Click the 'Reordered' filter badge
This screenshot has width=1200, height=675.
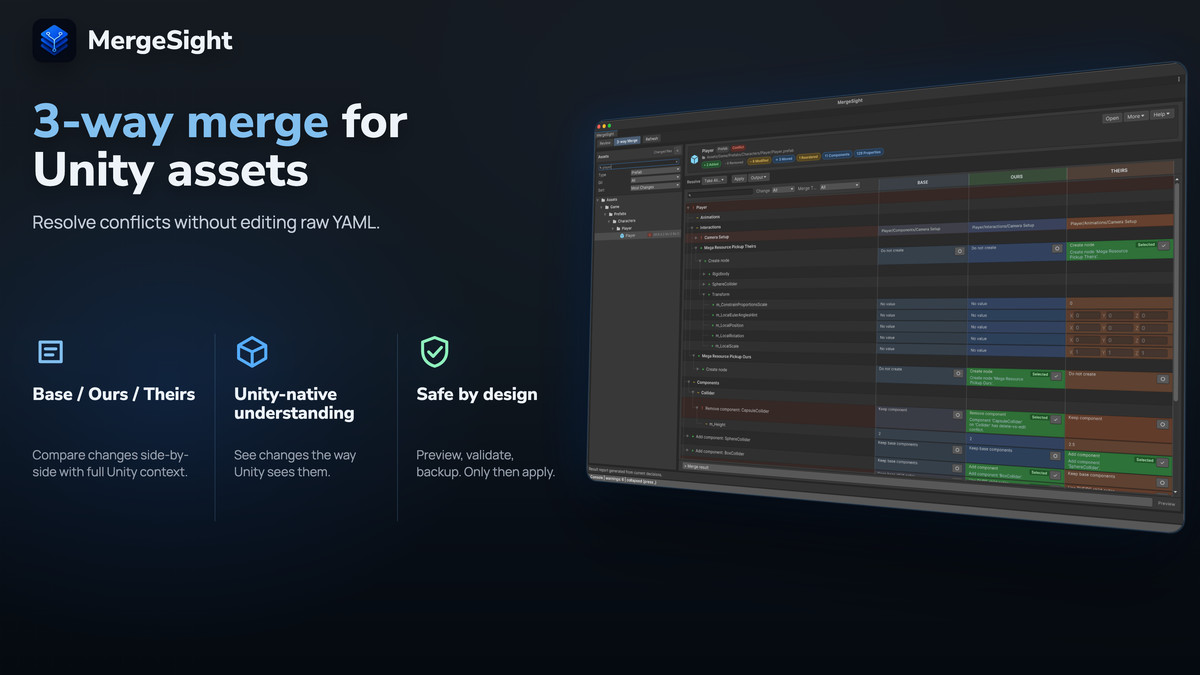coord(809,157)
